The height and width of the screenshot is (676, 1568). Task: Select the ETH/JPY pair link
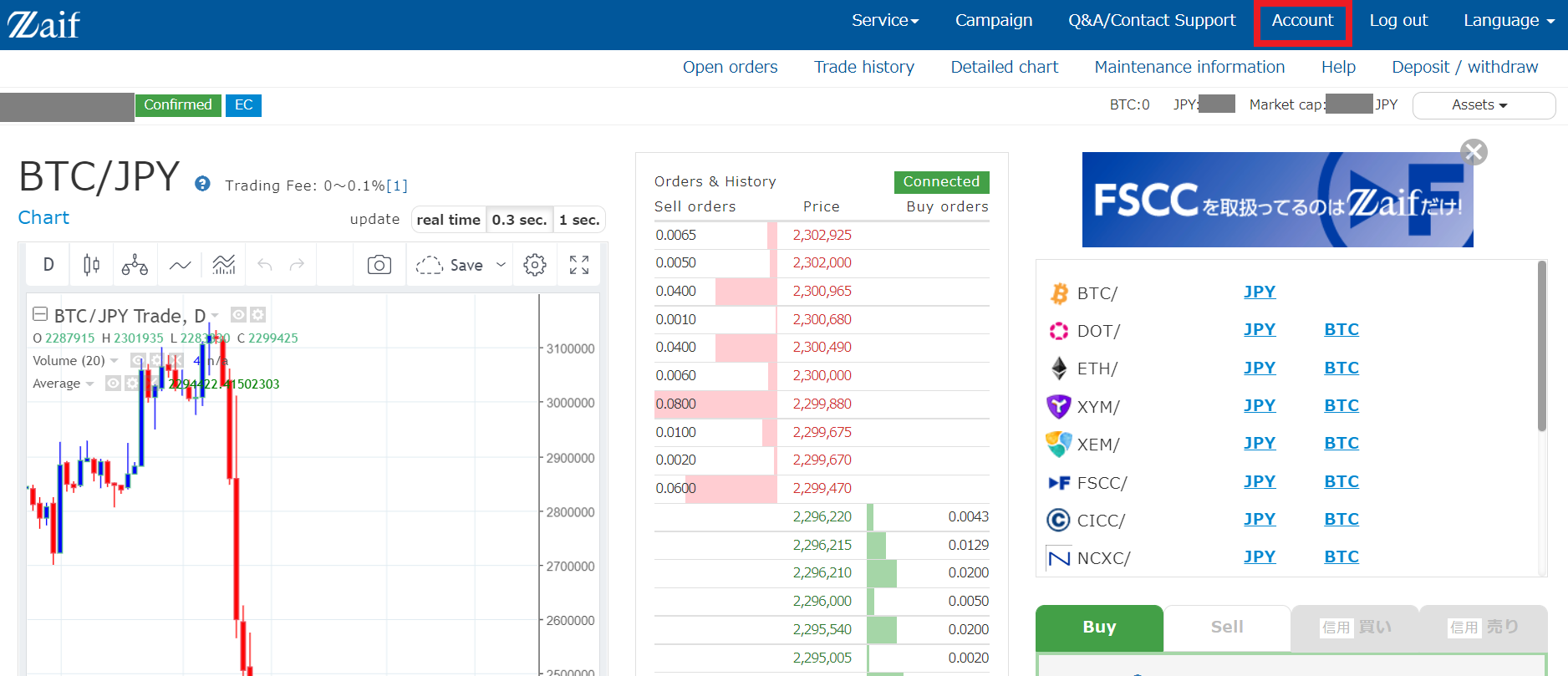(x=1260, y=368)
